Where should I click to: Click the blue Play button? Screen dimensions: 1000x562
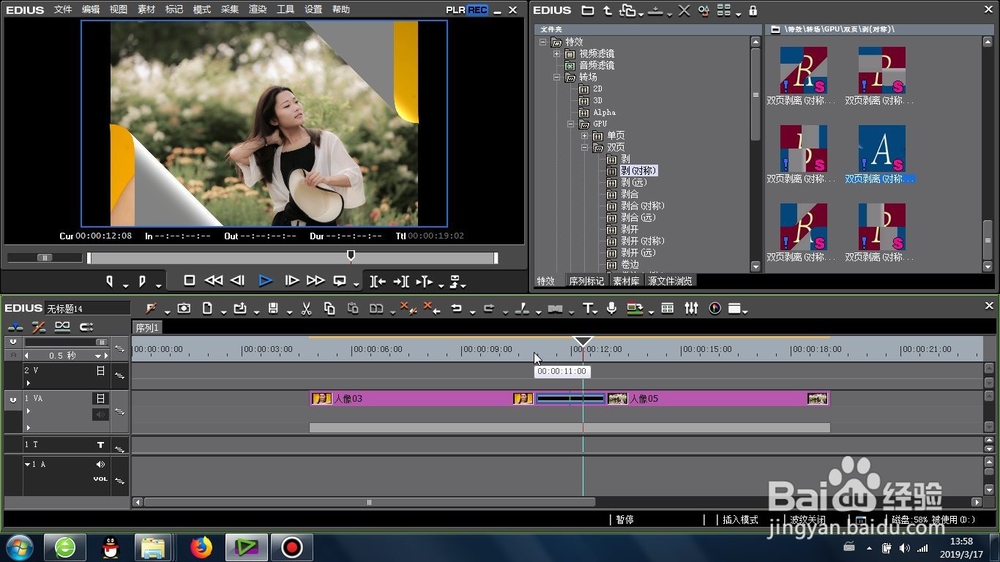click(265, 280)
